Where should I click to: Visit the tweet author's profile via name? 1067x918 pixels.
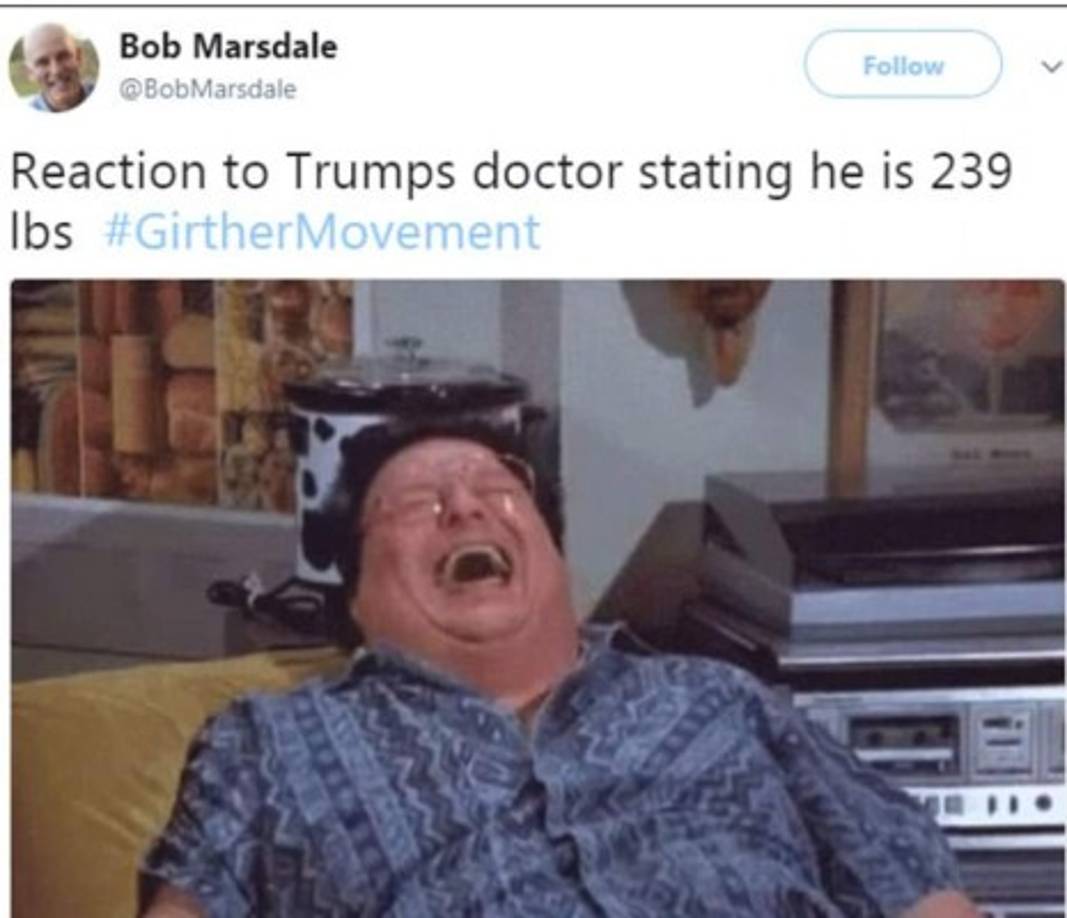(x=228, y=46)
